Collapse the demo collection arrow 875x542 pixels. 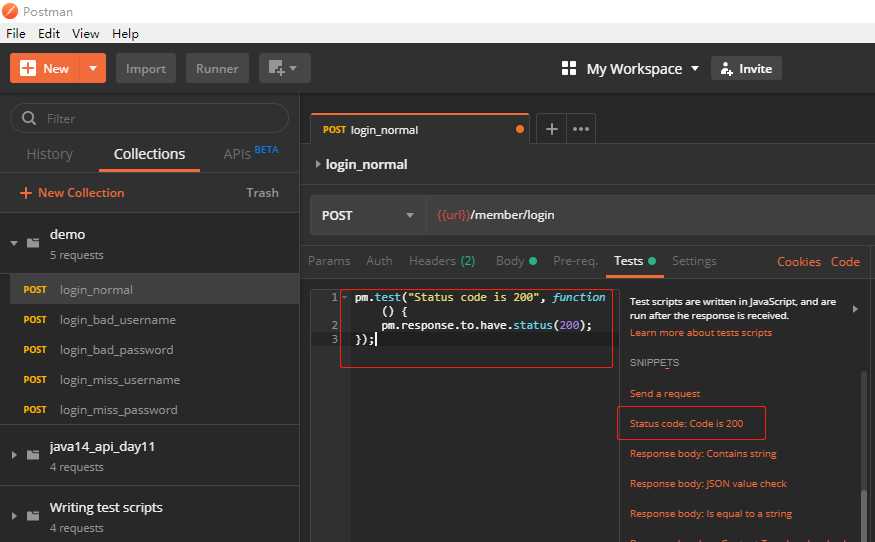point(14,243)
